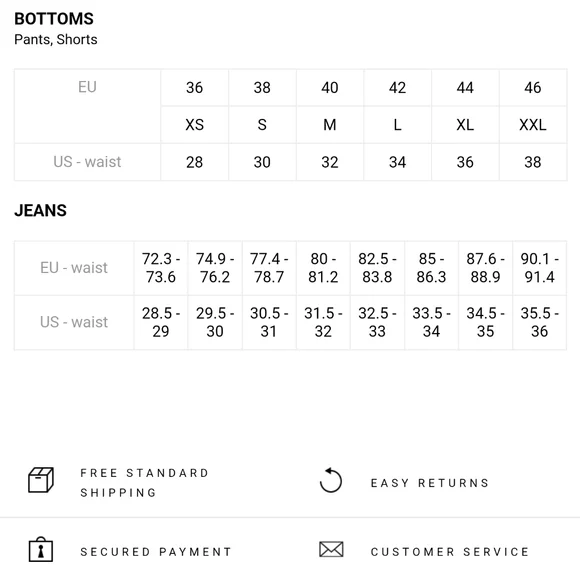Click the US waist 32 cell
Screen dimensions: 580x580
point(330,162)
